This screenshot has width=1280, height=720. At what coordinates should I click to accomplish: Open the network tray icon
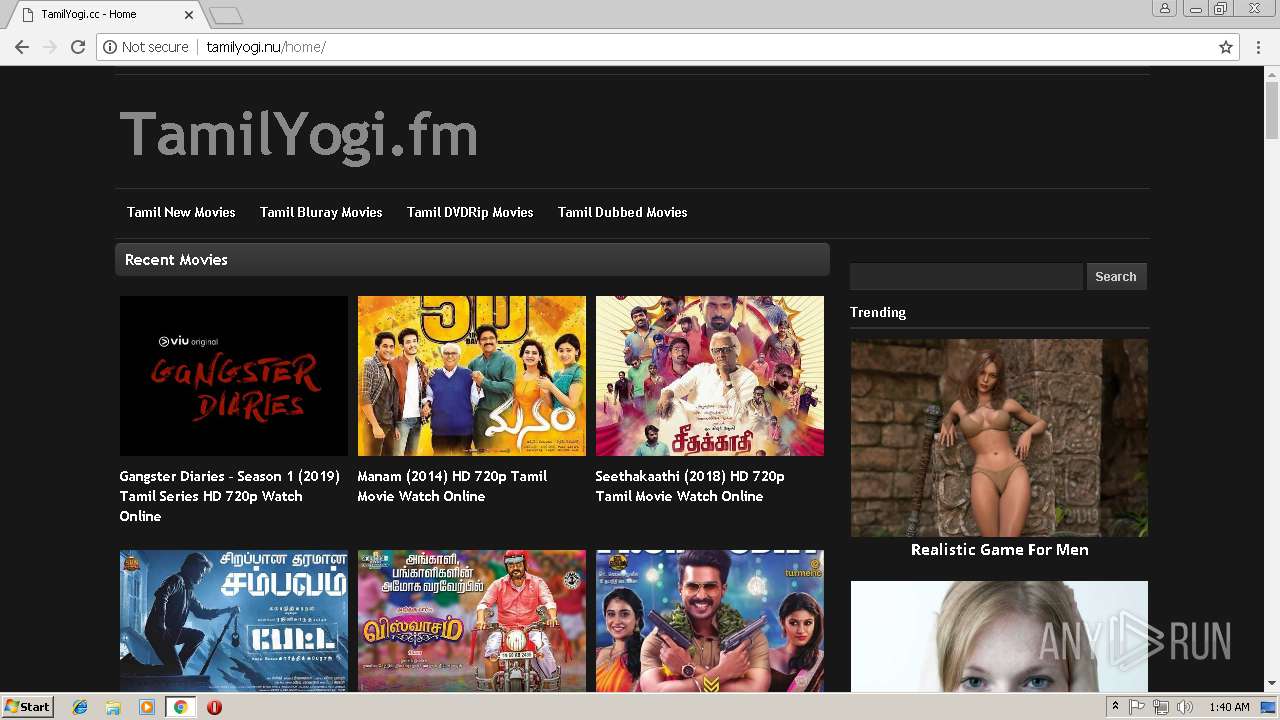pos(1161,707)
